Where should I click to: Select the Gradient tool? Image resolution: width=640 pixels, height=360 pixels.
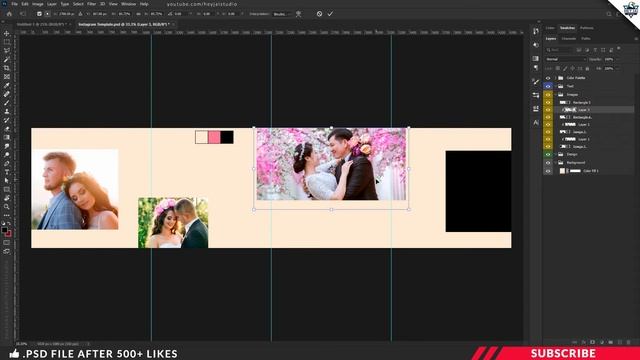(7, 137)
